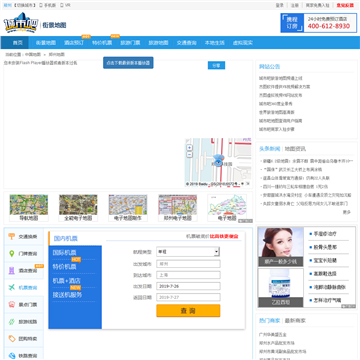Image resolution: width=360 pixels, height=360 pixels.
Task: Click the 携程订房 400-612-8930 banner
Action: click(x=318, y=23)
